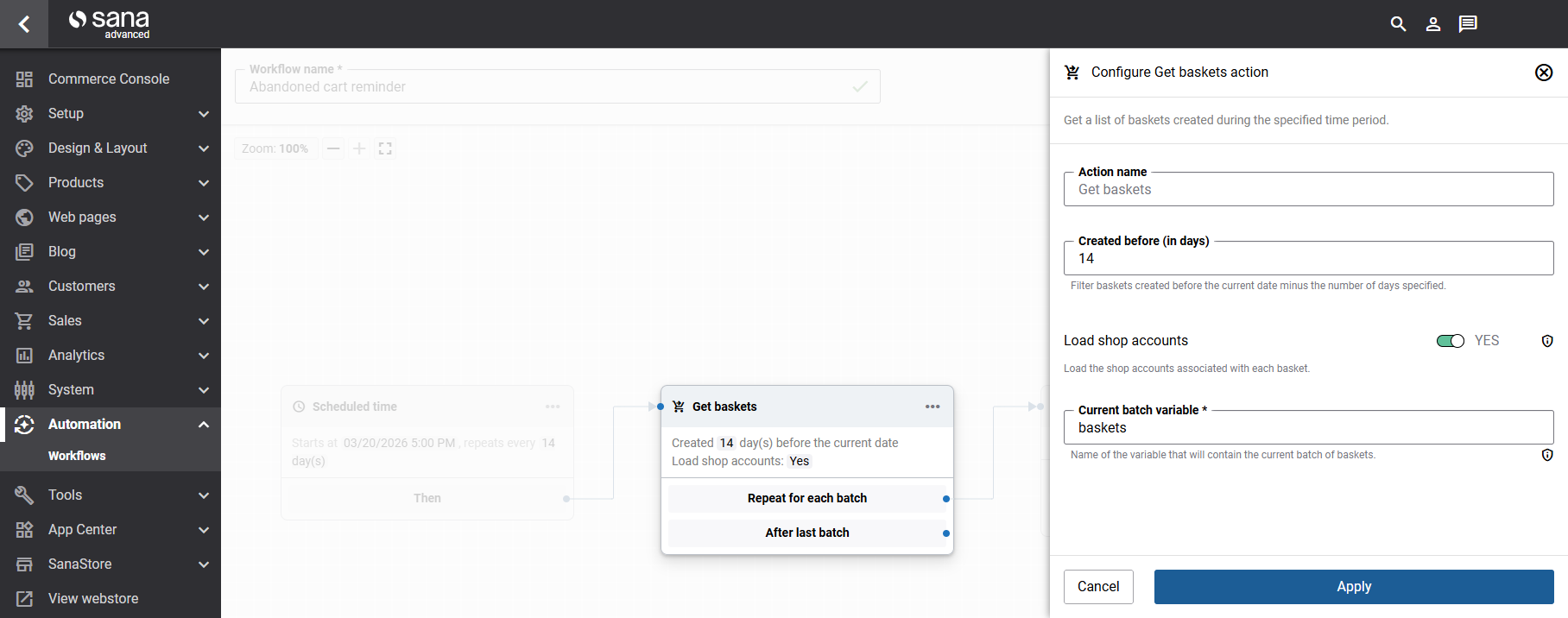Click the fit-to-screen zoom icon
The width and height of the screenshot is (1568, 618).
pos(385,148)
